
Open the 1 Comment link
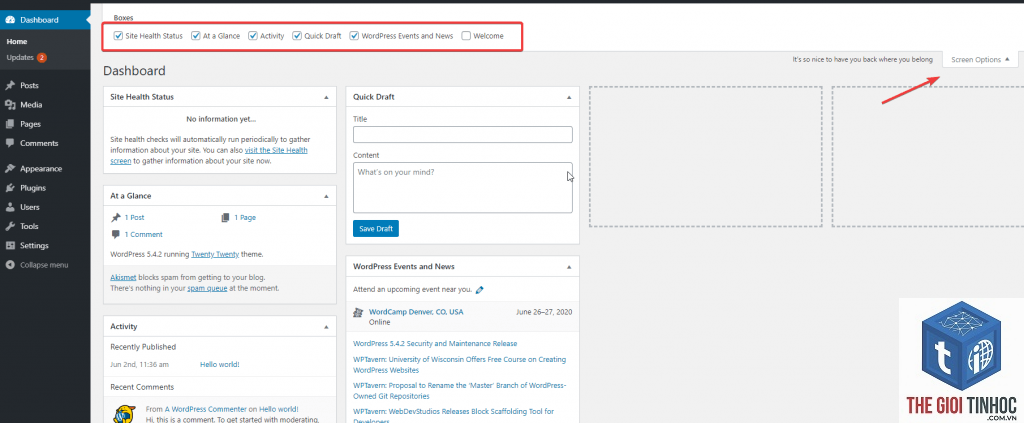click(144, 234)
